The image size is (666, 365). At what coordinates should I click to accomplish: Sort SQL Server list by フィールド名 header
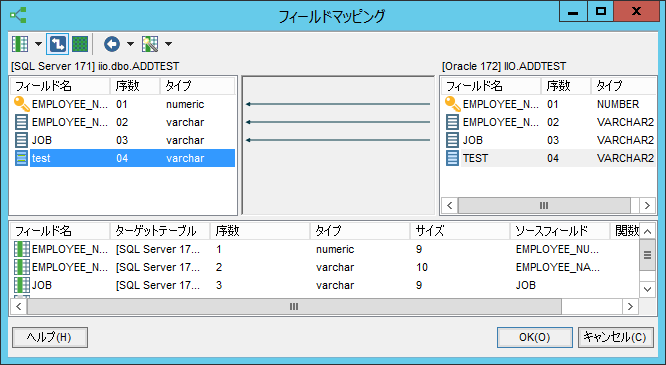click(x=60, y=86)
